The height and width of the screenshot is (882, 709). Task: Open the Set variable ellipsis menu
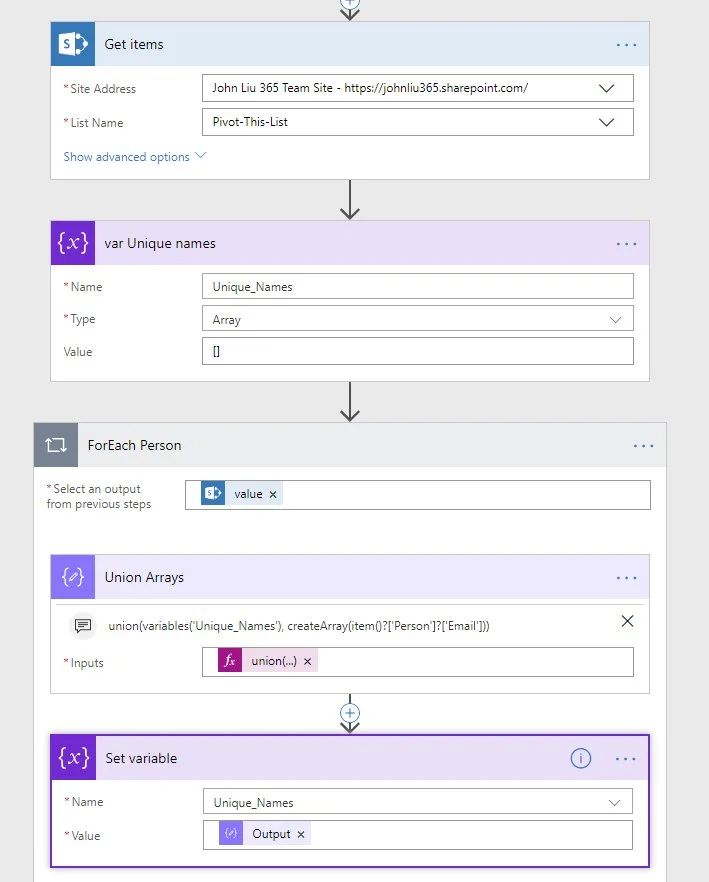tap(626, 758)
